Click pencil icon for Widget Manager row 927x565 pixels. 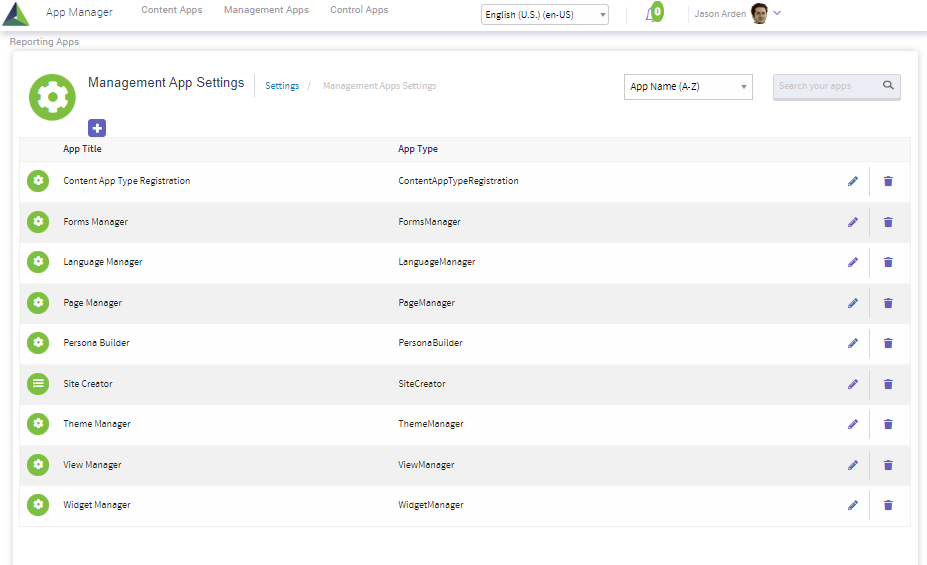[853, 505]
